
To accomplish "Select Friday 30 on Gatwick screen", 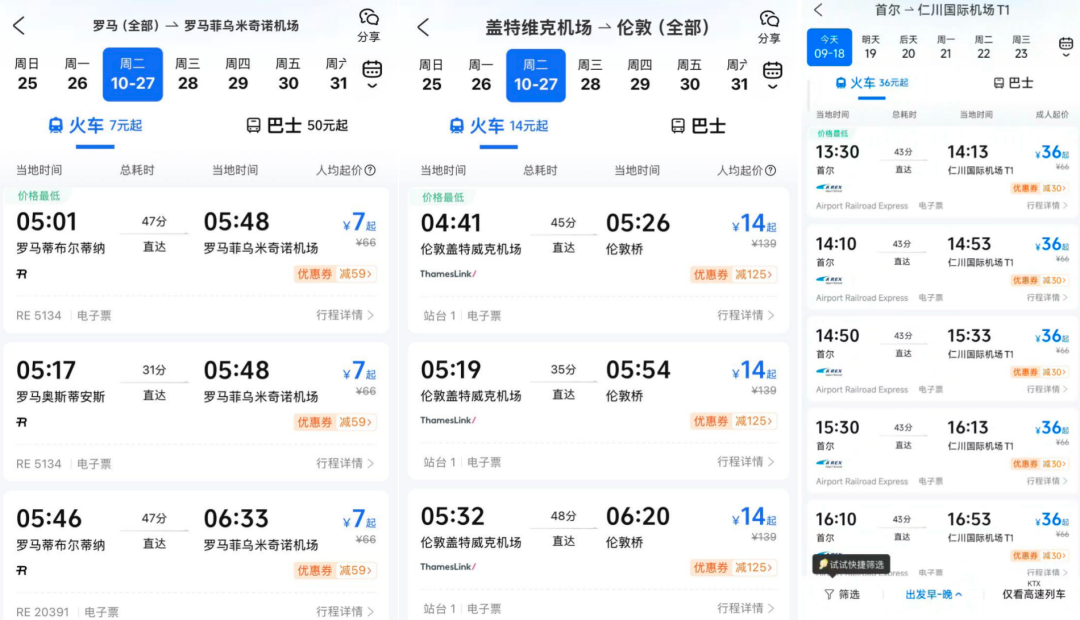I will [689, 76].
